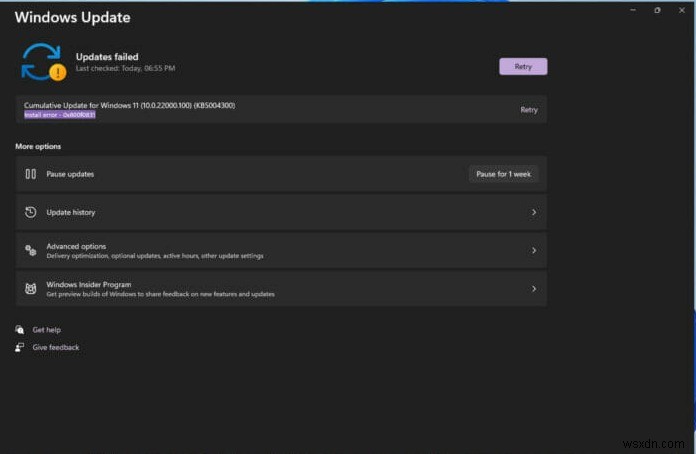Viewport: 696px width, 454px height.
Task: Open Windows Insider Program settings
Action: tap(281, 289)
